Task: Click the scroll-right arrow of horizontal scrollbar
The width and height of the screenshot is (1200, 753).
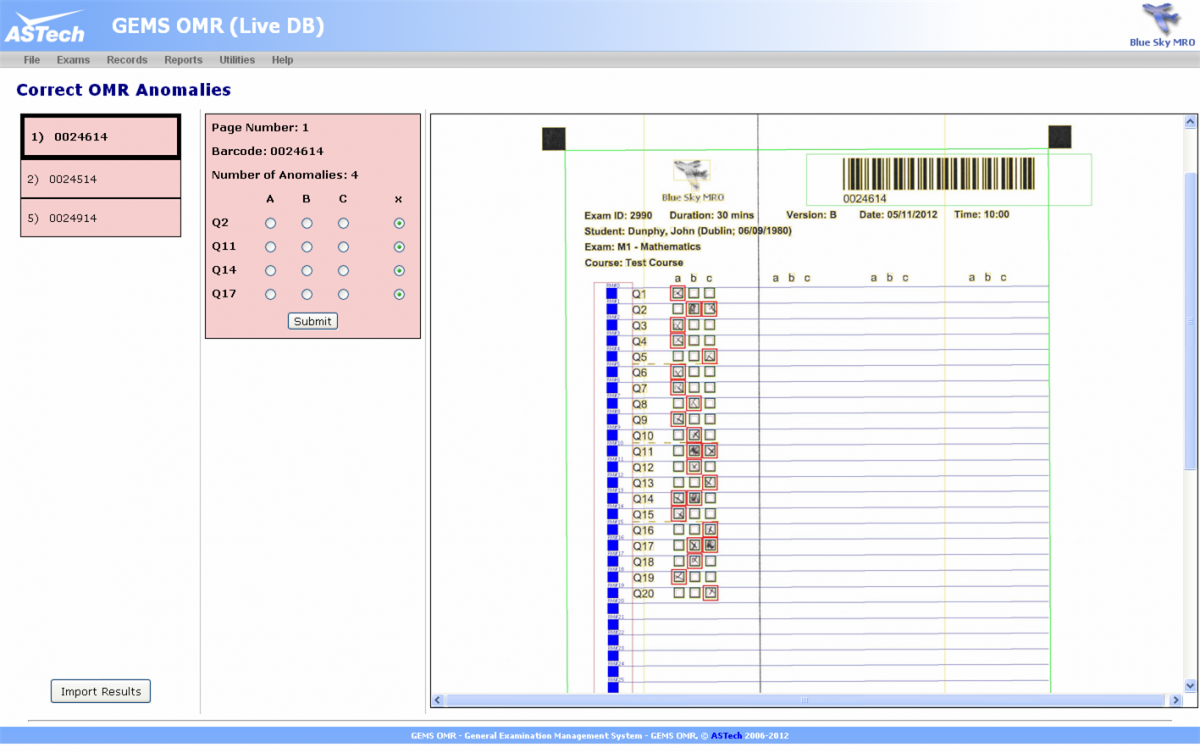Action: (x=1174, y=700)
